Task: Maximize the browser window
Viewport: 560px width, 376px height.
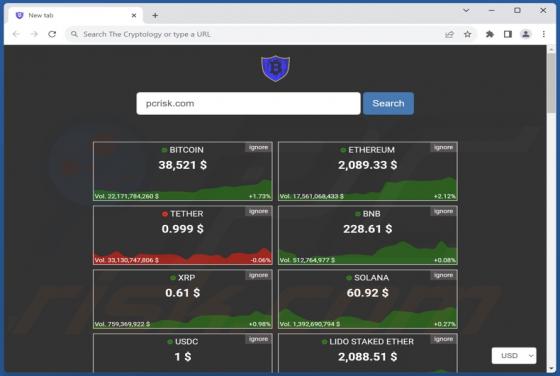Action: pyautogui.click(x=517, y=10)
